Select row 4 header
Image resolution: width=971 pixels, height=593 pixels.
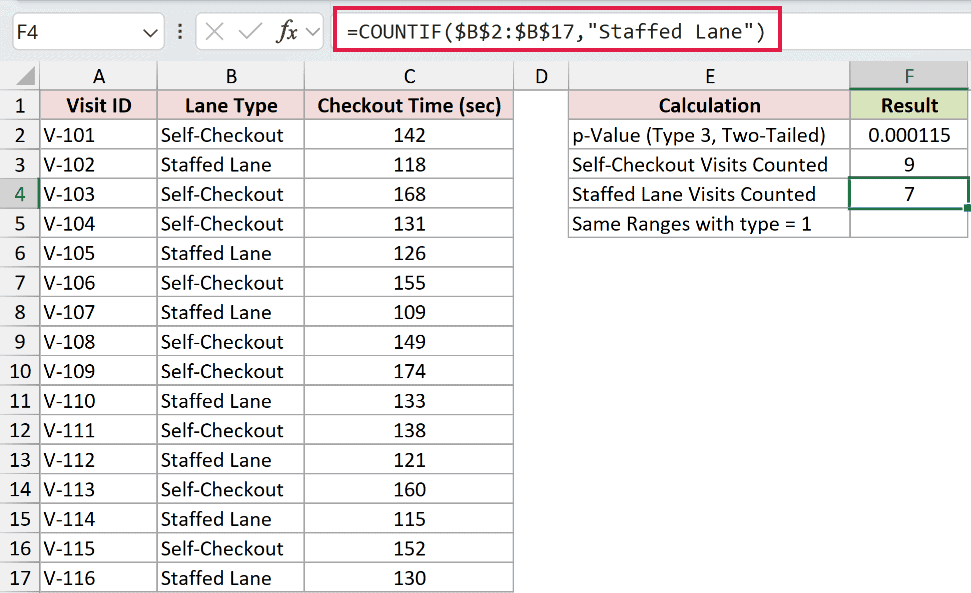[x=20, y=194]
